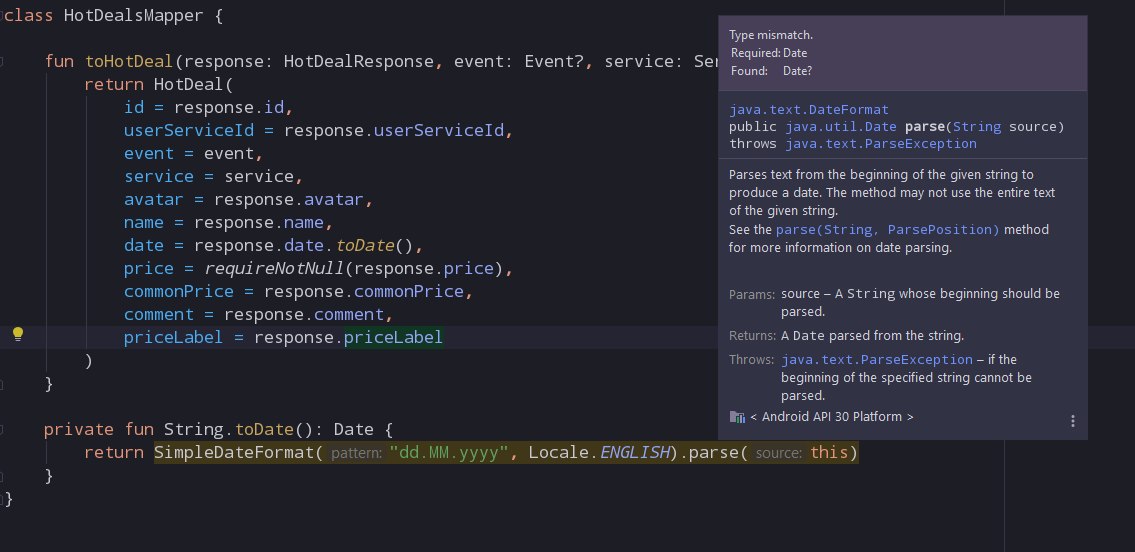Open the three-dot options menu in tooltip

click(1072, 421)
